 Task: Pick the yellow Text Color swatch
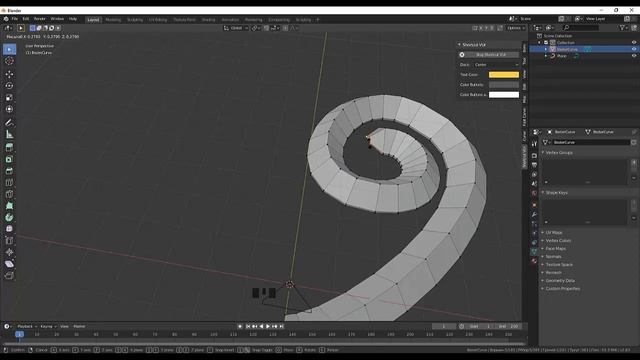click(504, 75)
